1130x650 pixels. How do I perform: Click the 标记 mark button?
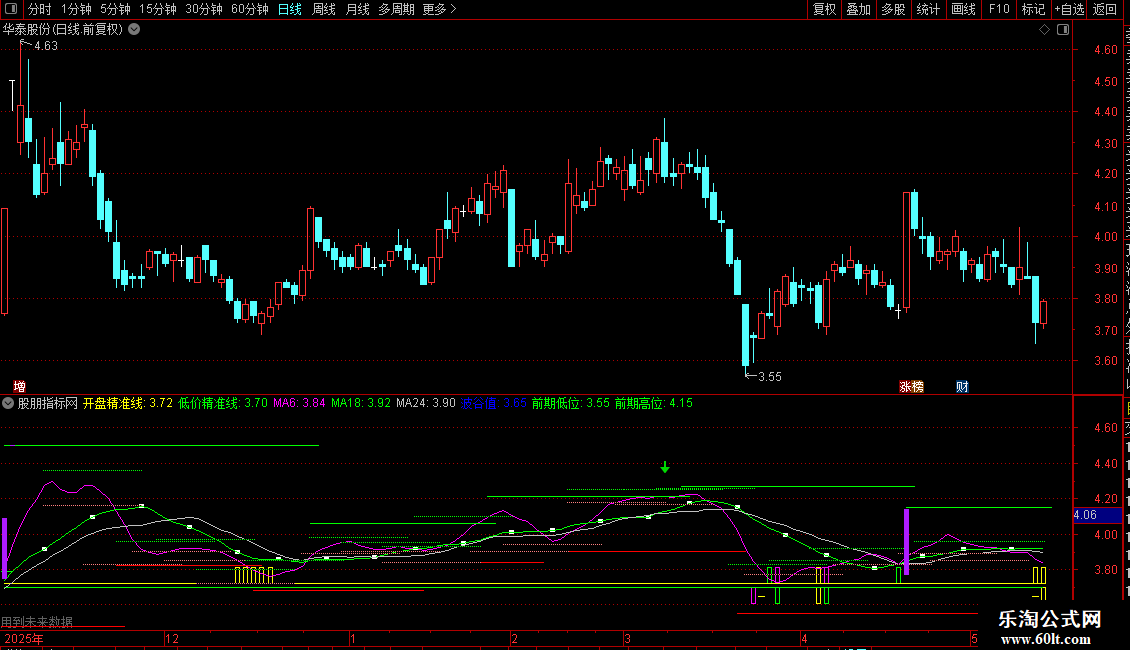pos(1033,9)
